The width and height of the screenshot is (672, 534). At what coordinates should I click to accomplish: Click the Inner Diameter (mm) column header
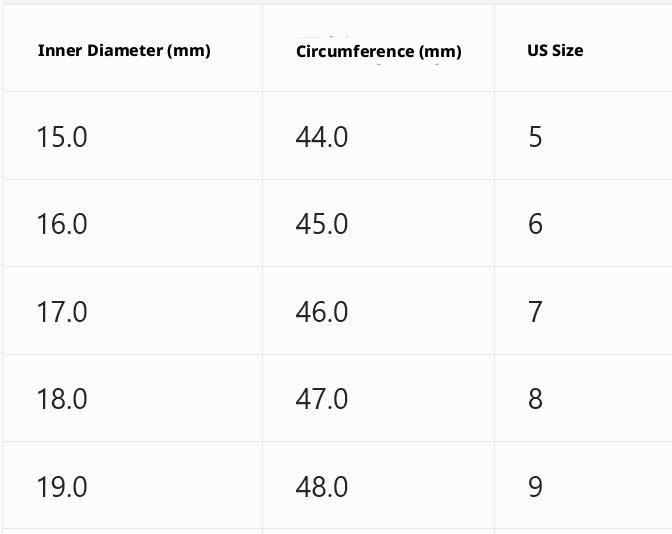tap(124, 50)
